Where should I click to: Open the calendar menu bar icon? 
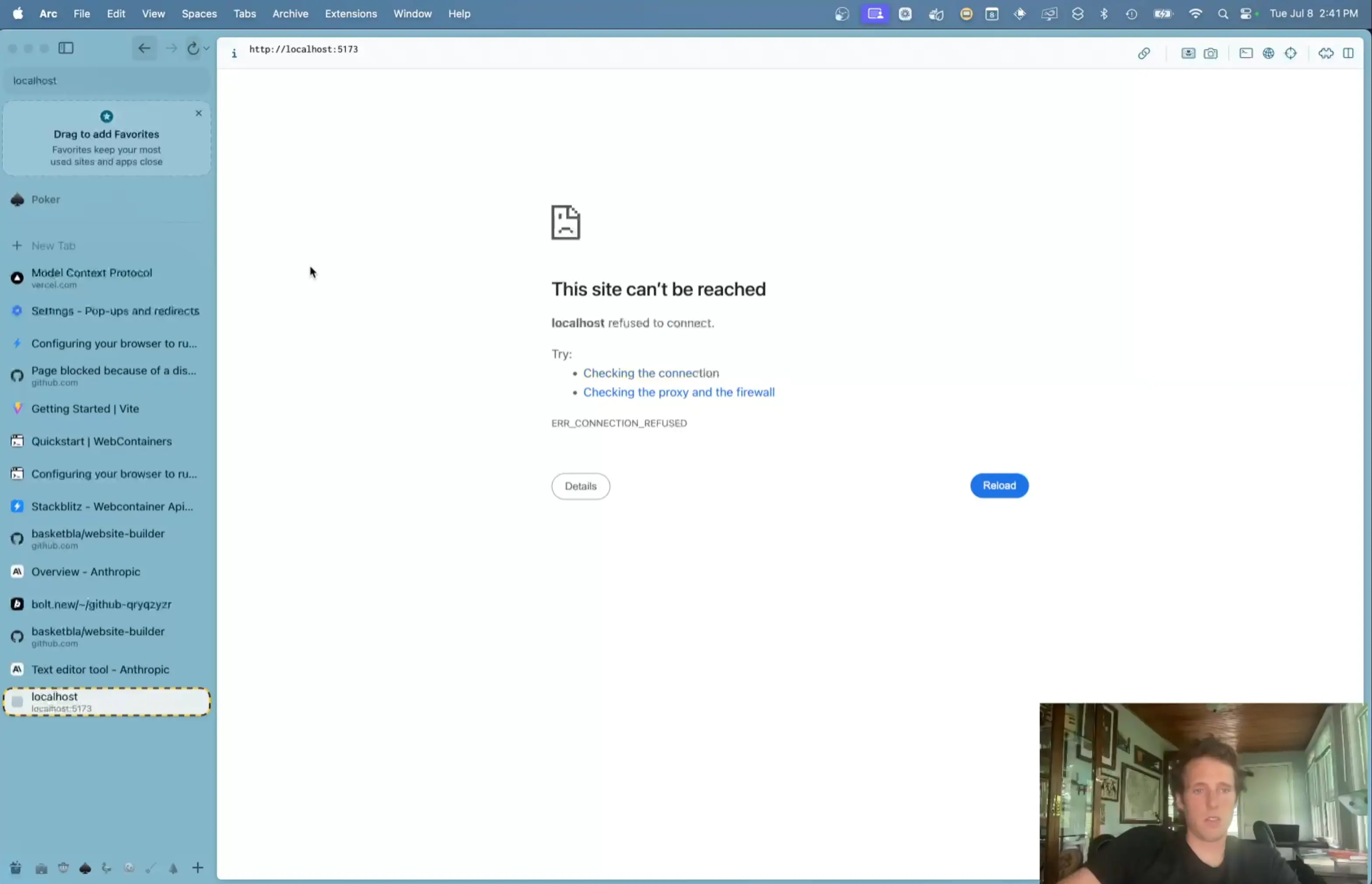[x=991, y=14]
